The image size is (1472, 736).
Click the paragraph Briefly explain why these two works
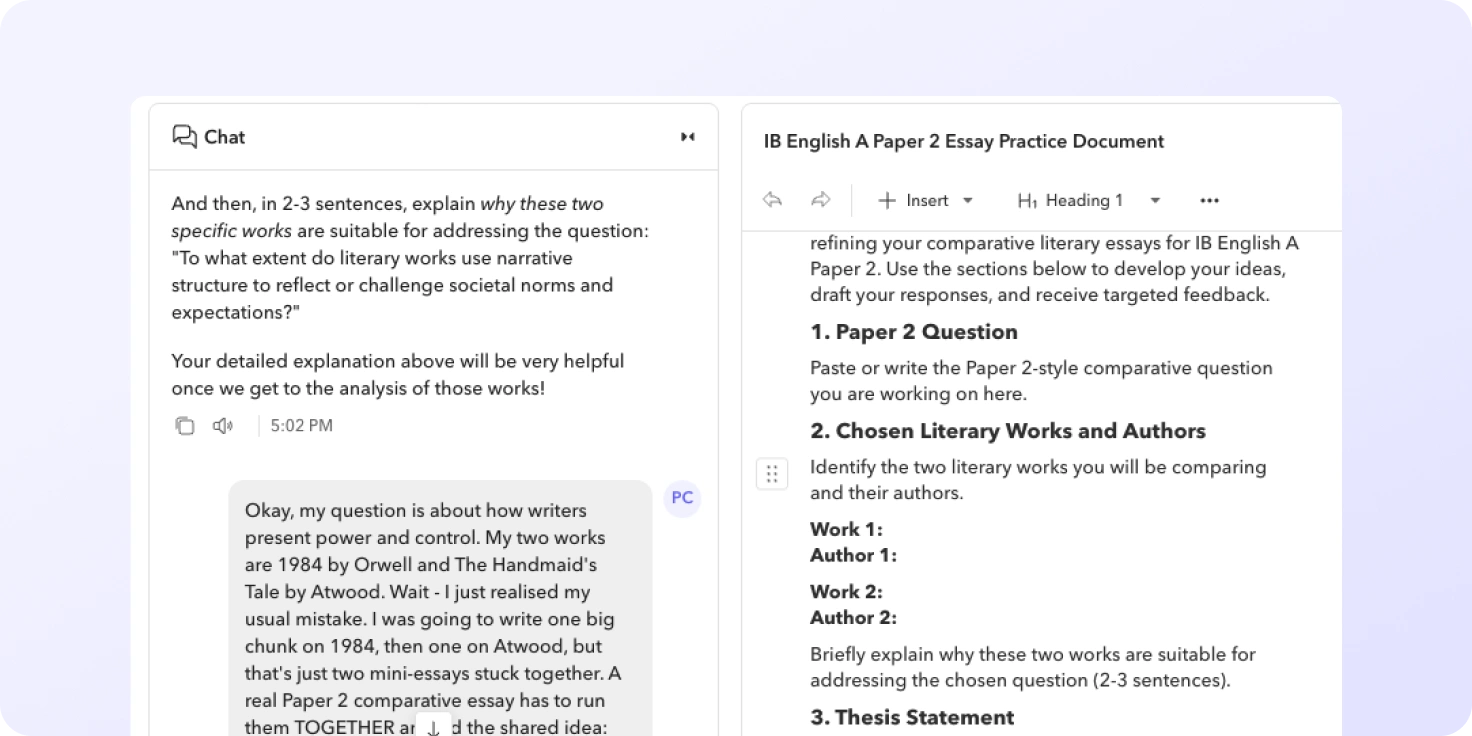click(1033, 668)
